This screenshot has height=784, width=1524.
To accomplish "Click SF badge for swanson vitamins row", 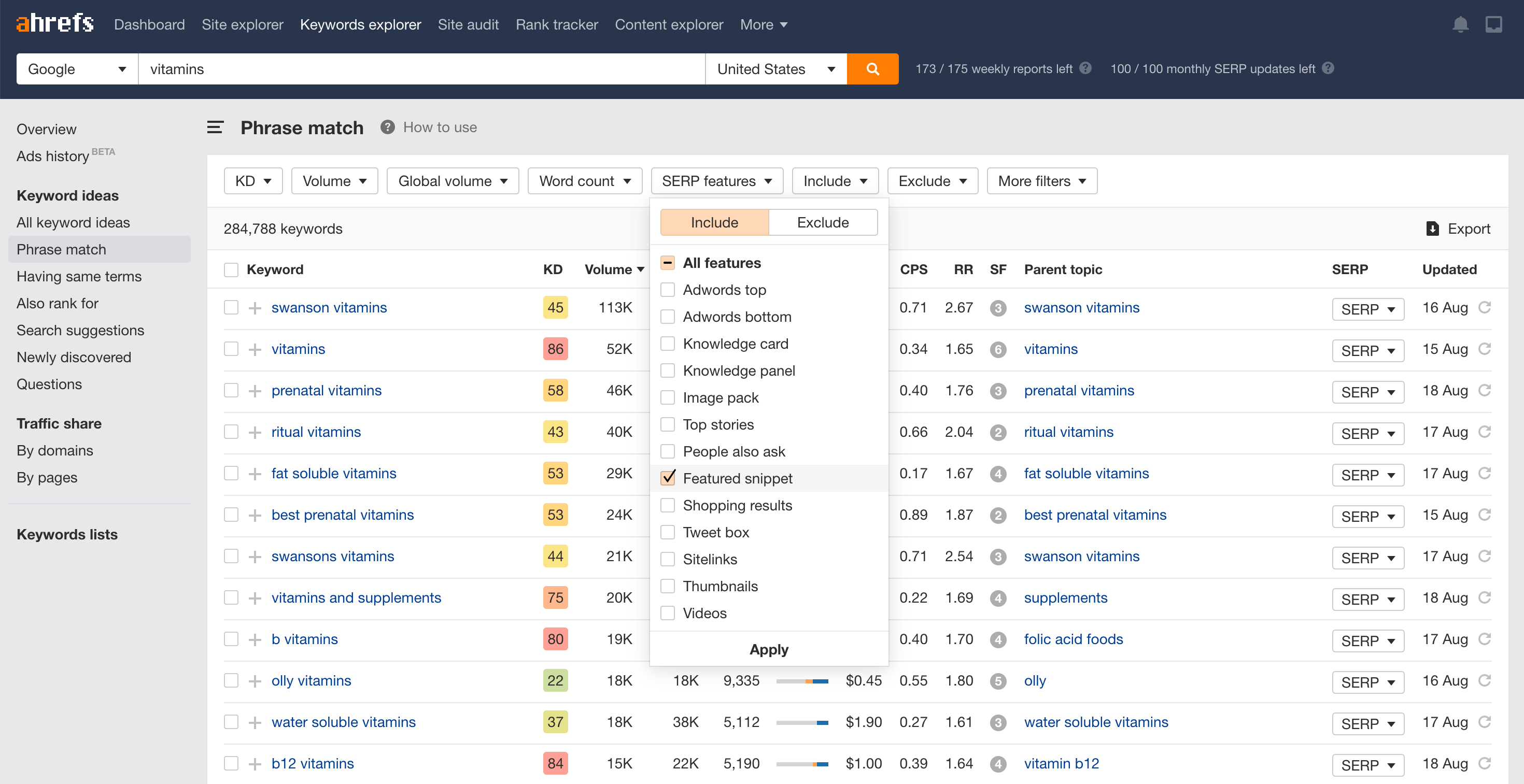I will 998,308.
